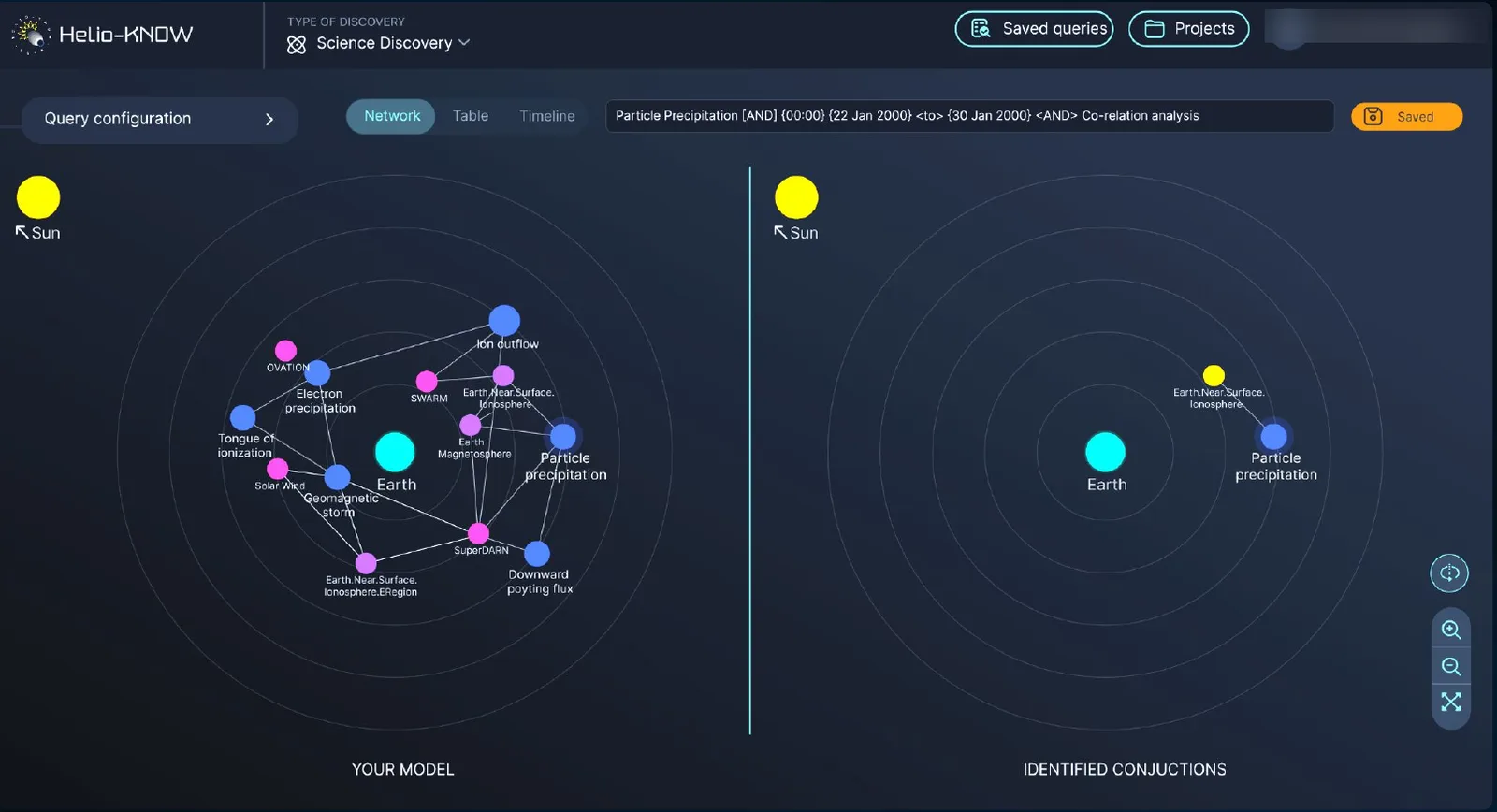This screenshot has width=1497, height=812.
Task: Open the Projects page
Action: (1188, 29)
